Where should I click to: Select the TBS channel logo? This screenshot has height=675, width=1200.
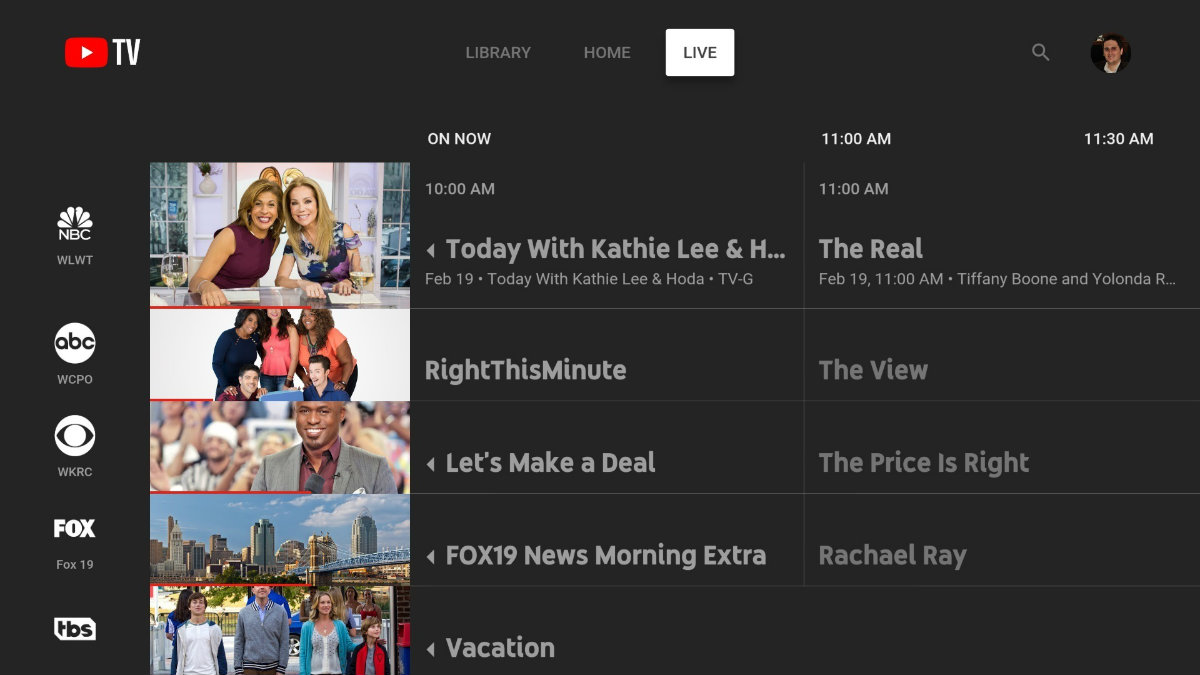coord(75,628)
